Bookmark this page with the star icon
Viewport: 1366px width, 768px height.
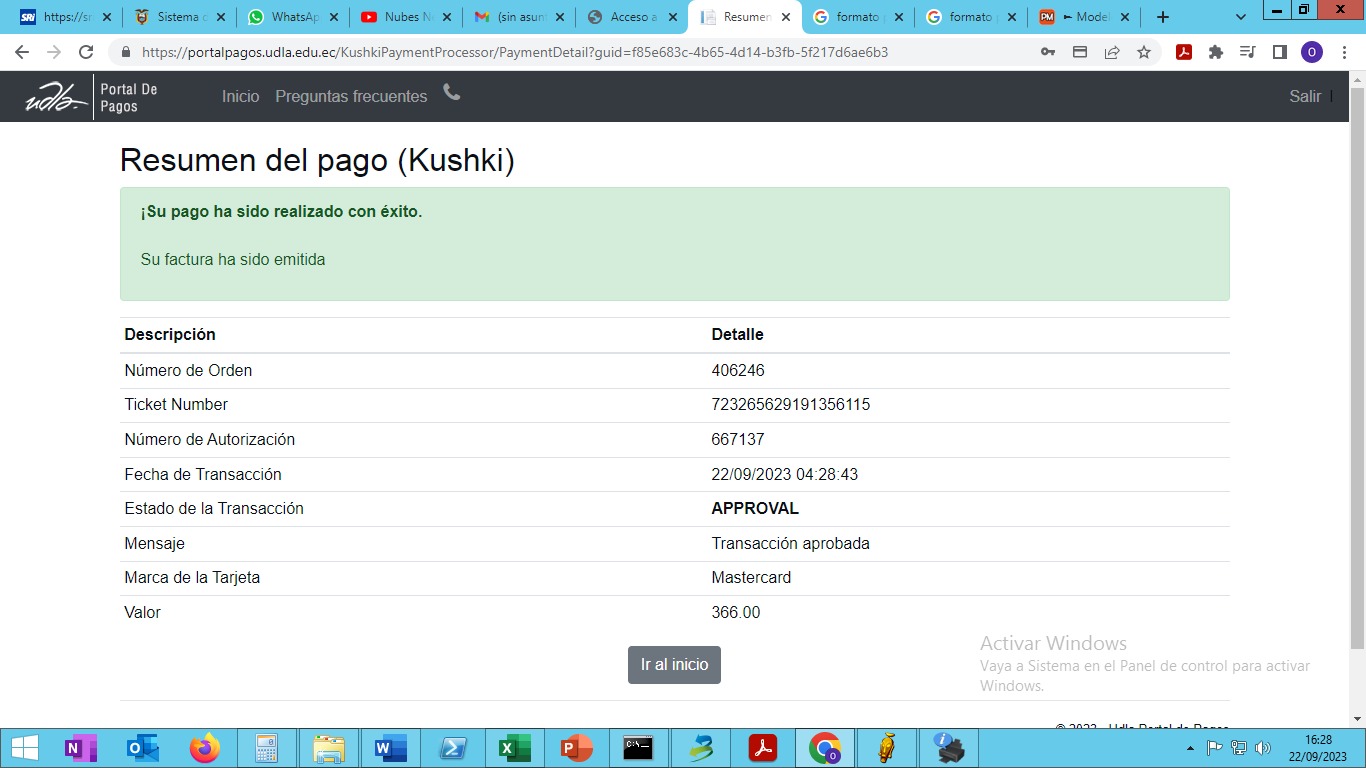point(1144,52)
